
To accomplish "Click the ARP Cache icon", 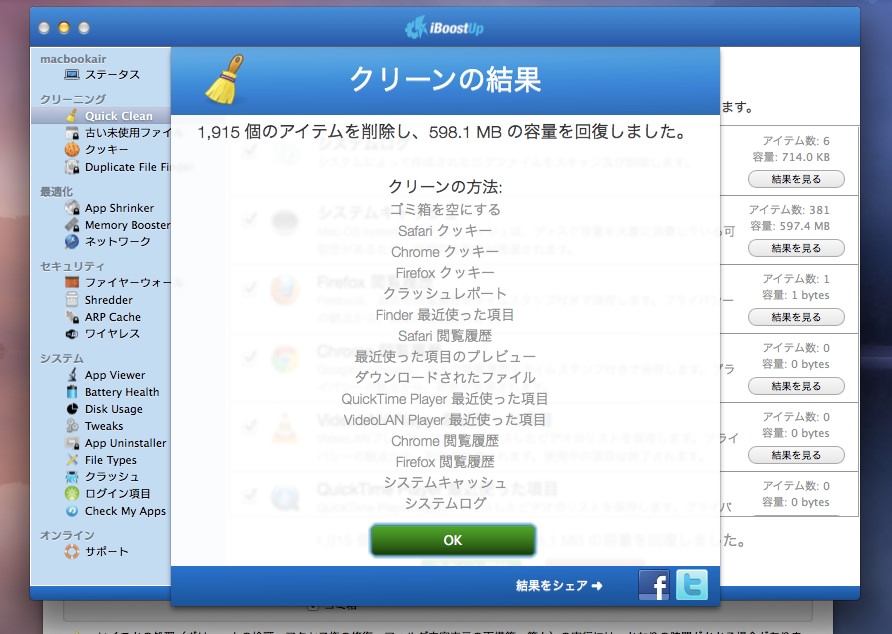I will point(72,317).
